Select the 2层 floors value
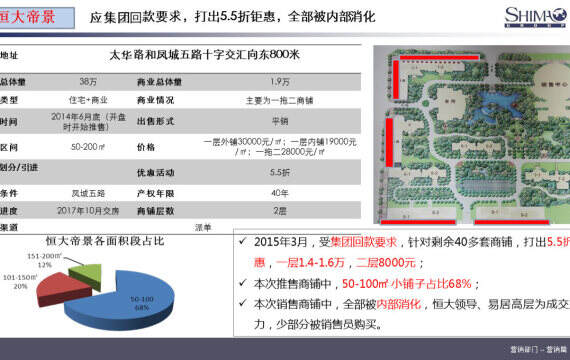Image resolution: width=570 pixels, height=360 pixels. click(x=280, y=211)
